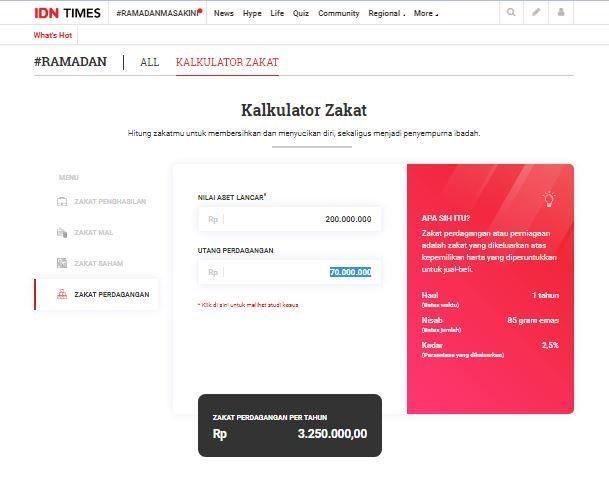Focus the Nilai Aset Lancar input field

pyautogui.click(x=289, y=219)
